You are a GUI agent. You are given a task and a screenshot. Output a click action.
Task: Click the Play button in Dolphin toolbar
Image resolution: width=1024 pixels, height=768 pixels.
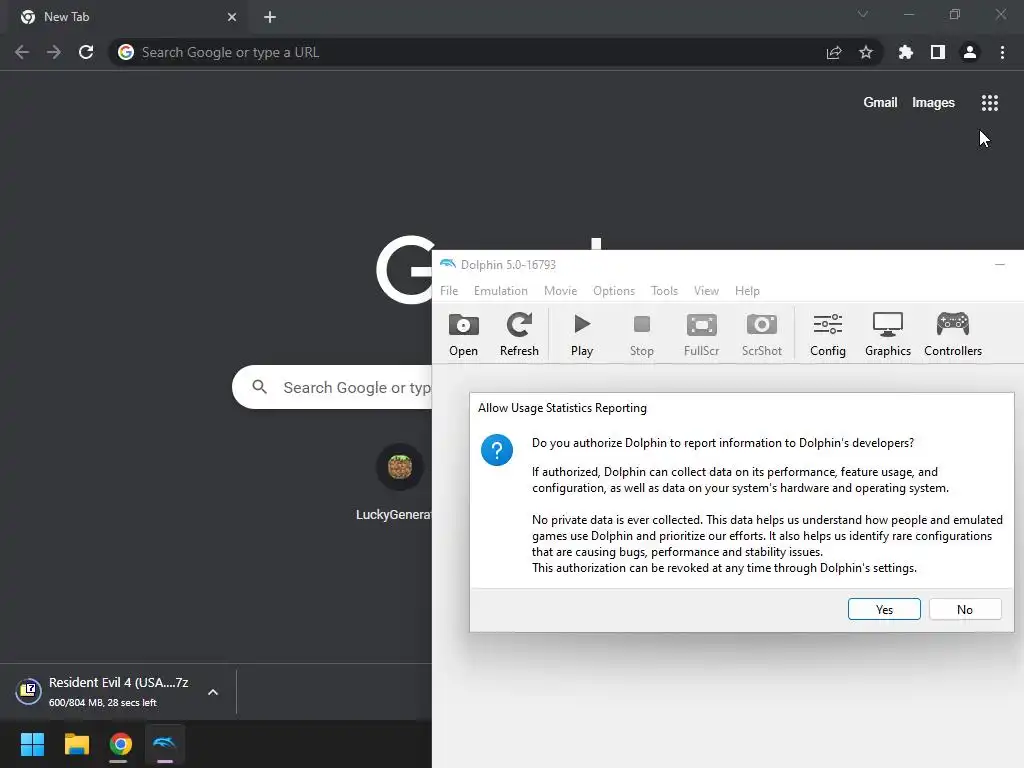[x=581, y=334]
